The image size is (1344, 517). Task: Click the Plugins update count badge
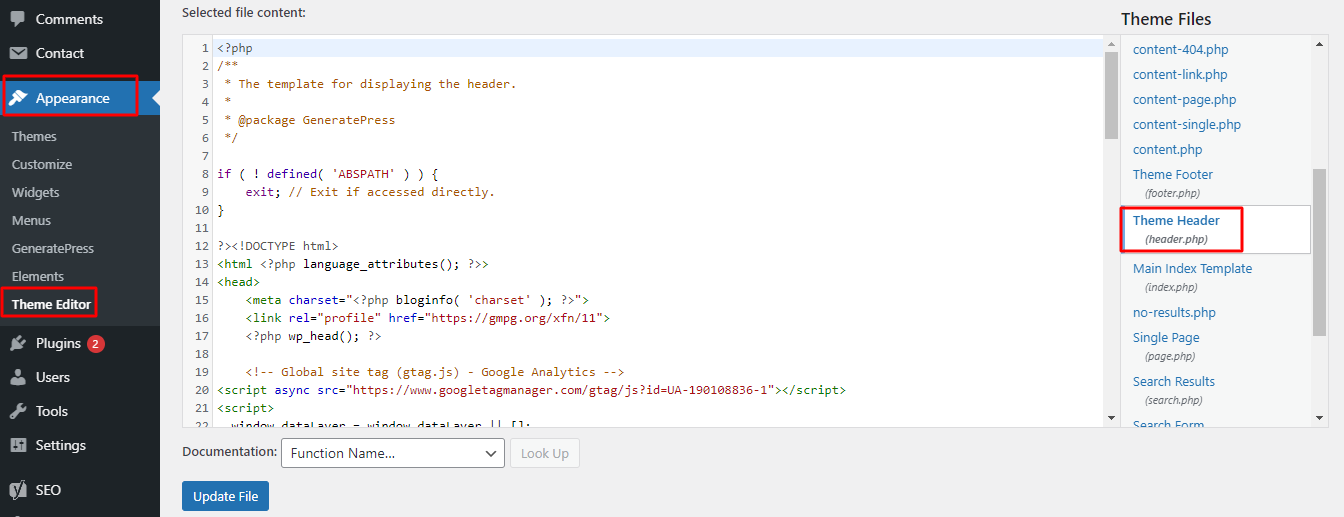point(96,343)
